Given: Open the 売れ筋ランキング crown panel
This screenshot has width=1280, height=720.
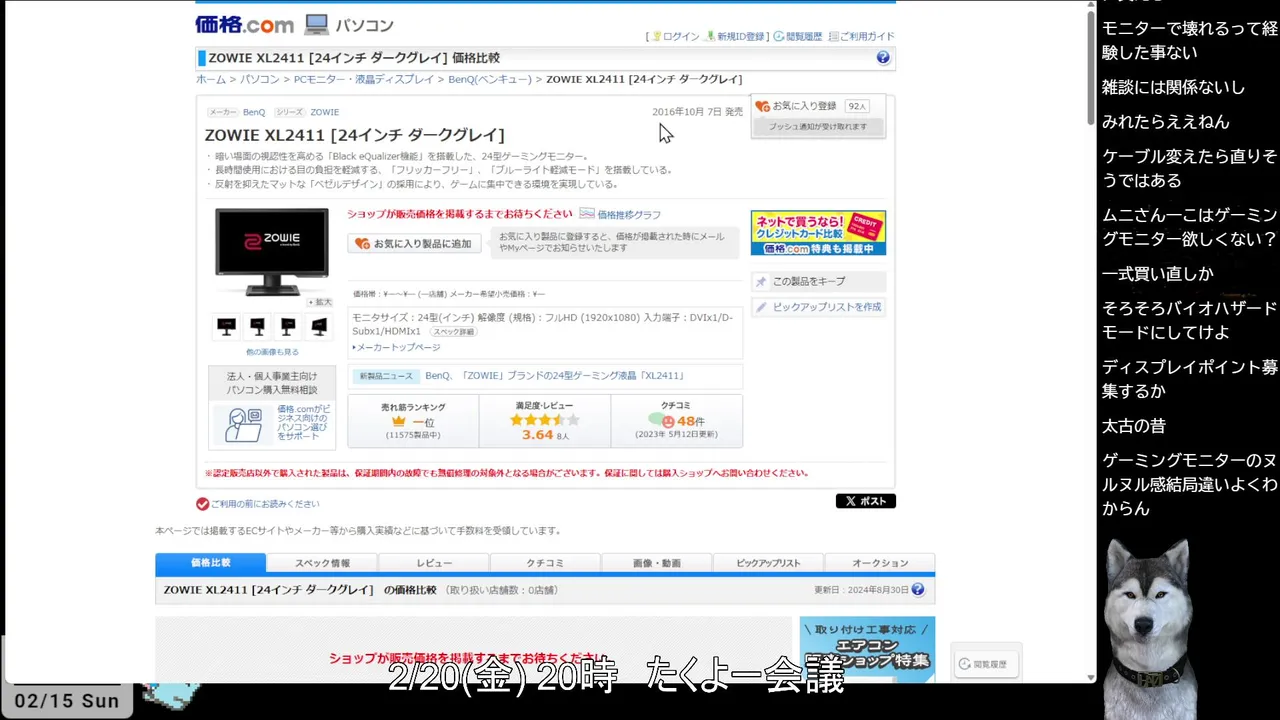Looking at the screenshot, I should tap(413, 420).
